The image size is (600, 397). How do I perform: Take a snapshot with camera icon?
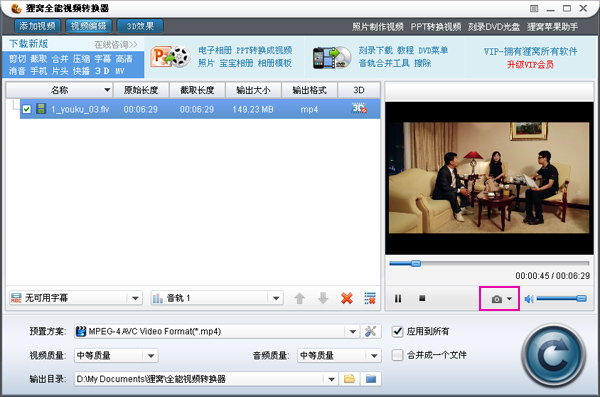(x=497, y=299)
